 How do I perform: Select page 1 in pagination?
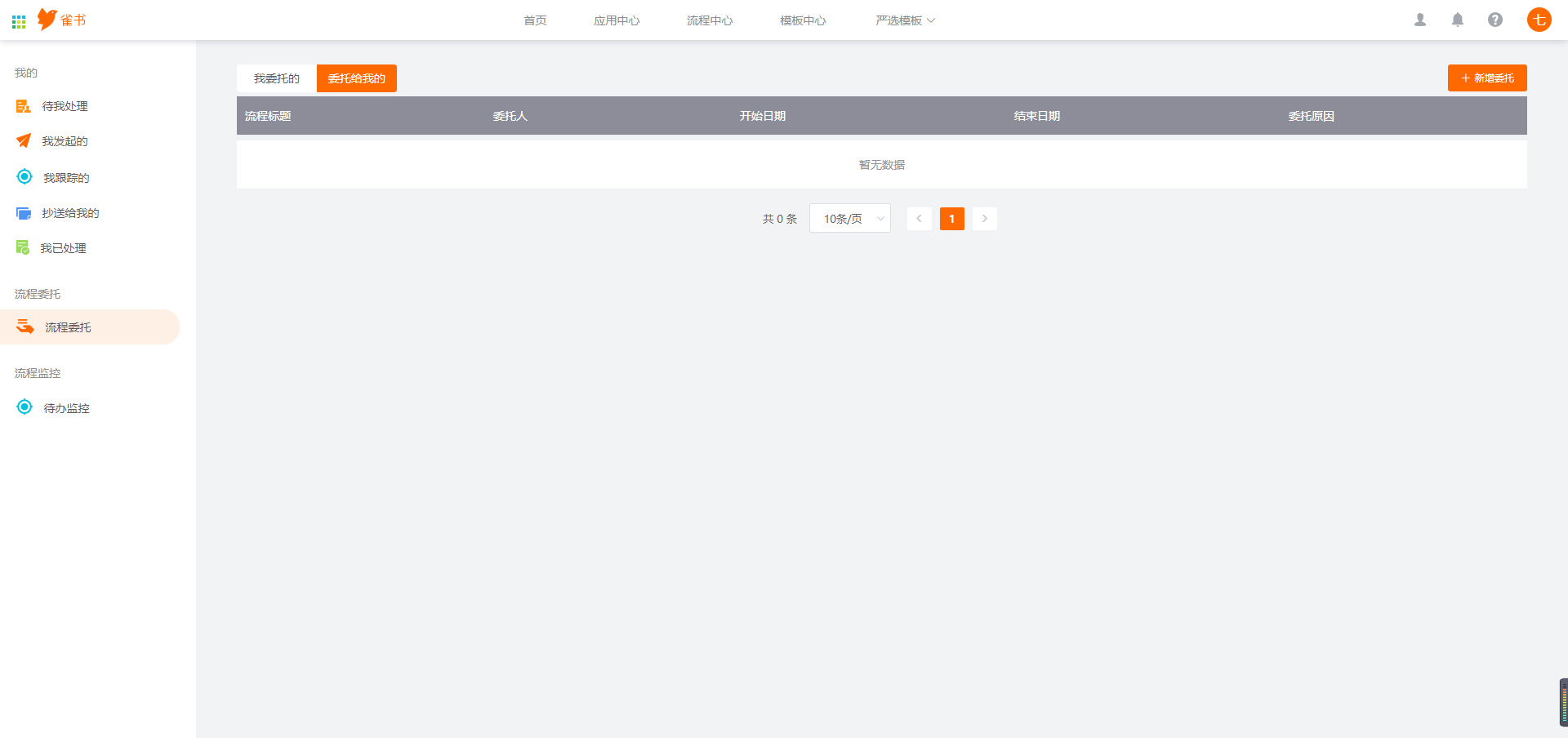coord(952,219)
